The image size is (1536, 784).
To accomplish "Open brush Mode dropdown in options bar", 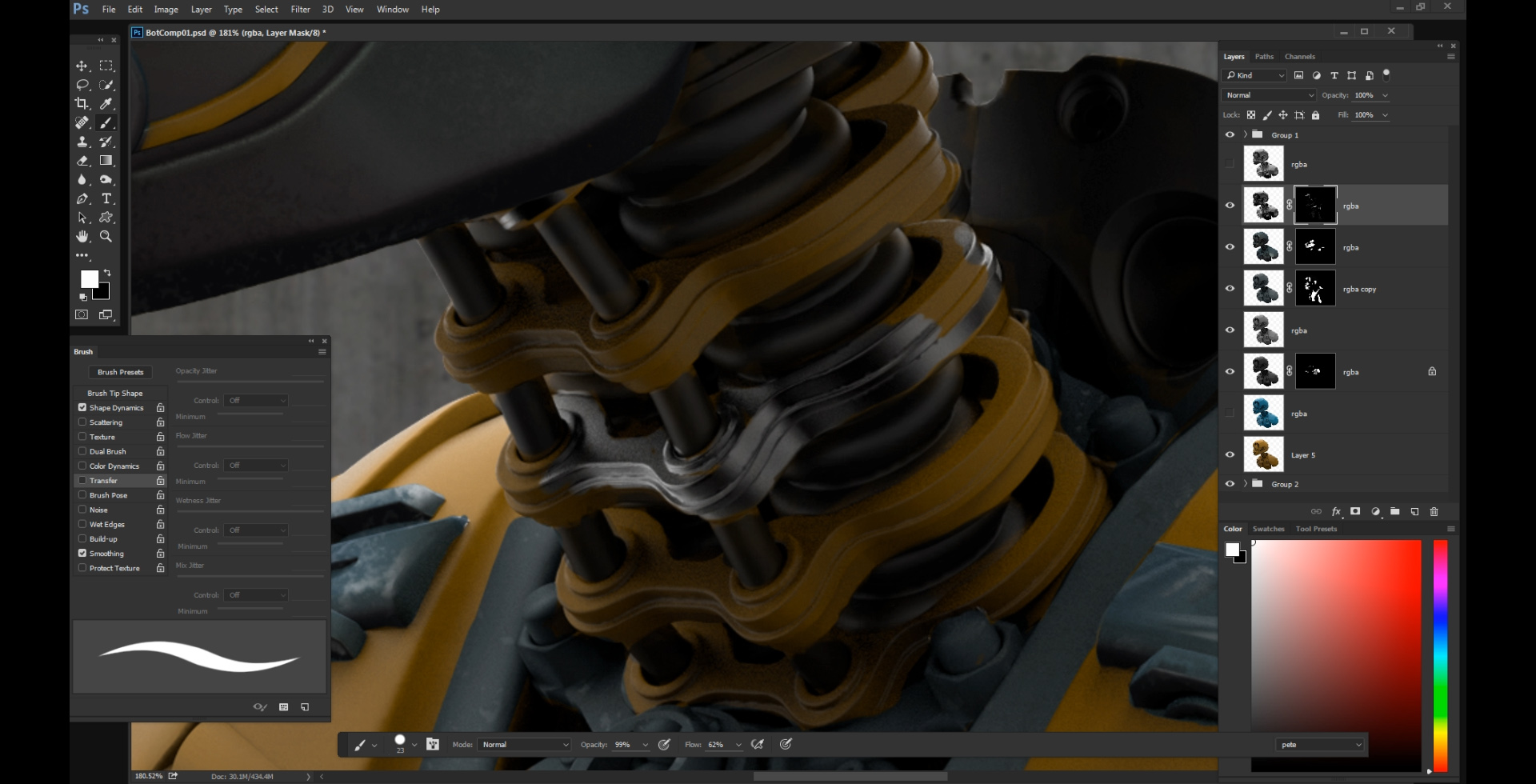I will click(525, 745).
